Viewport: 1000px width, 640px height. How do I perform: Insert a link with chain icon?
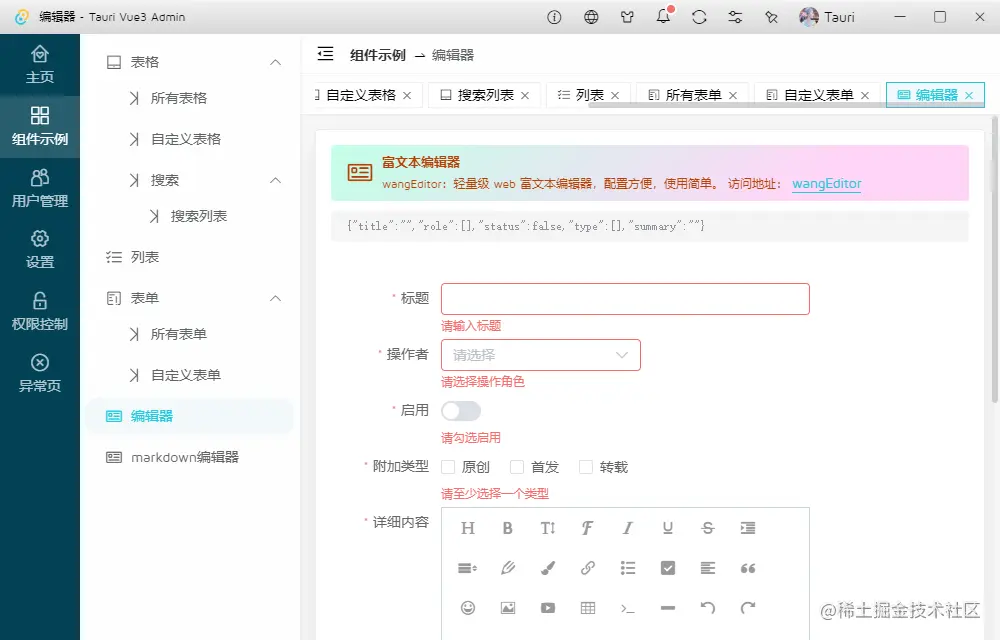click(587, 568)
